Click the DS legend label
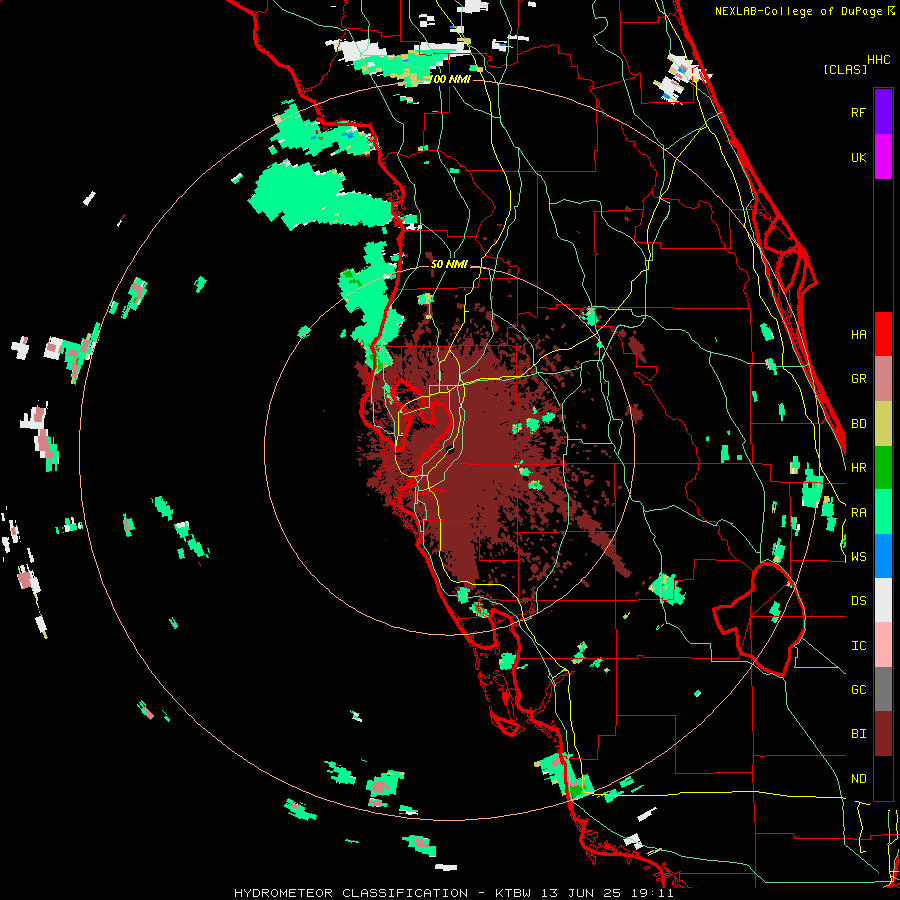 (x=858, y=600)
